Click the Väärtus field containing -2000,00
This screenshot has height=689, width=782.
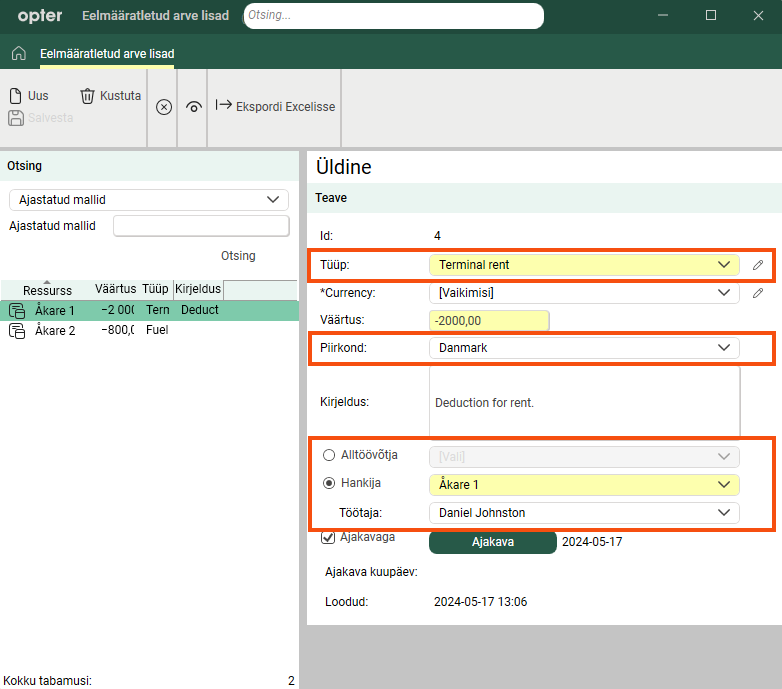489,321
